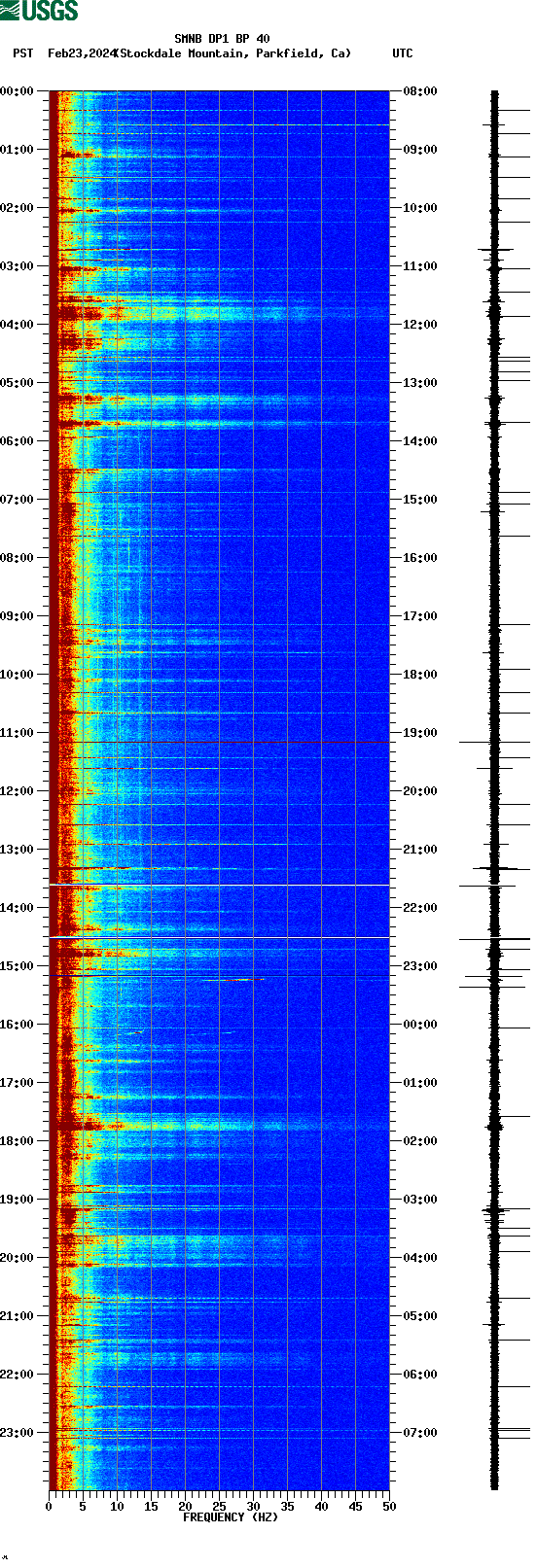Click the Feb23,2024 date text
Viewport: 537px width, 1568px height.
81,53
